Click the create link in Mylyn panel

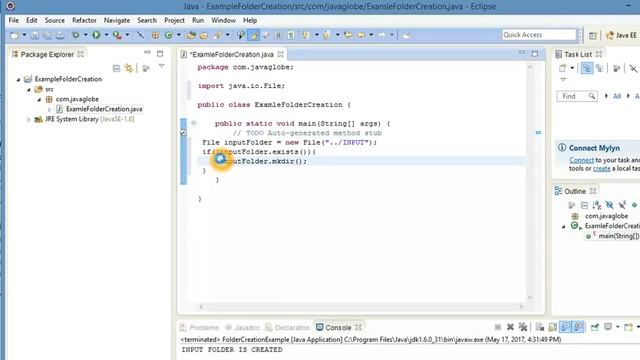pyautogui.click(x=602, y=169)
